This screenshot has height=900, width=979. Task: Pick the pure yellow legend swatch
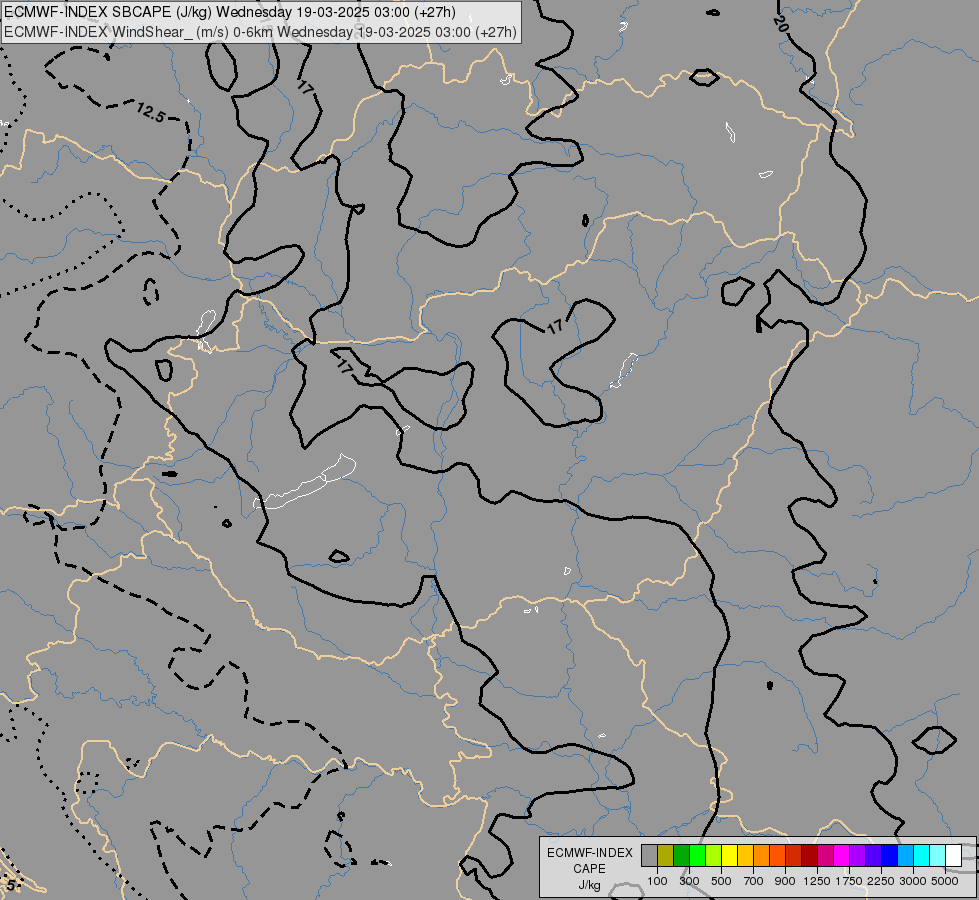point(729,855)
